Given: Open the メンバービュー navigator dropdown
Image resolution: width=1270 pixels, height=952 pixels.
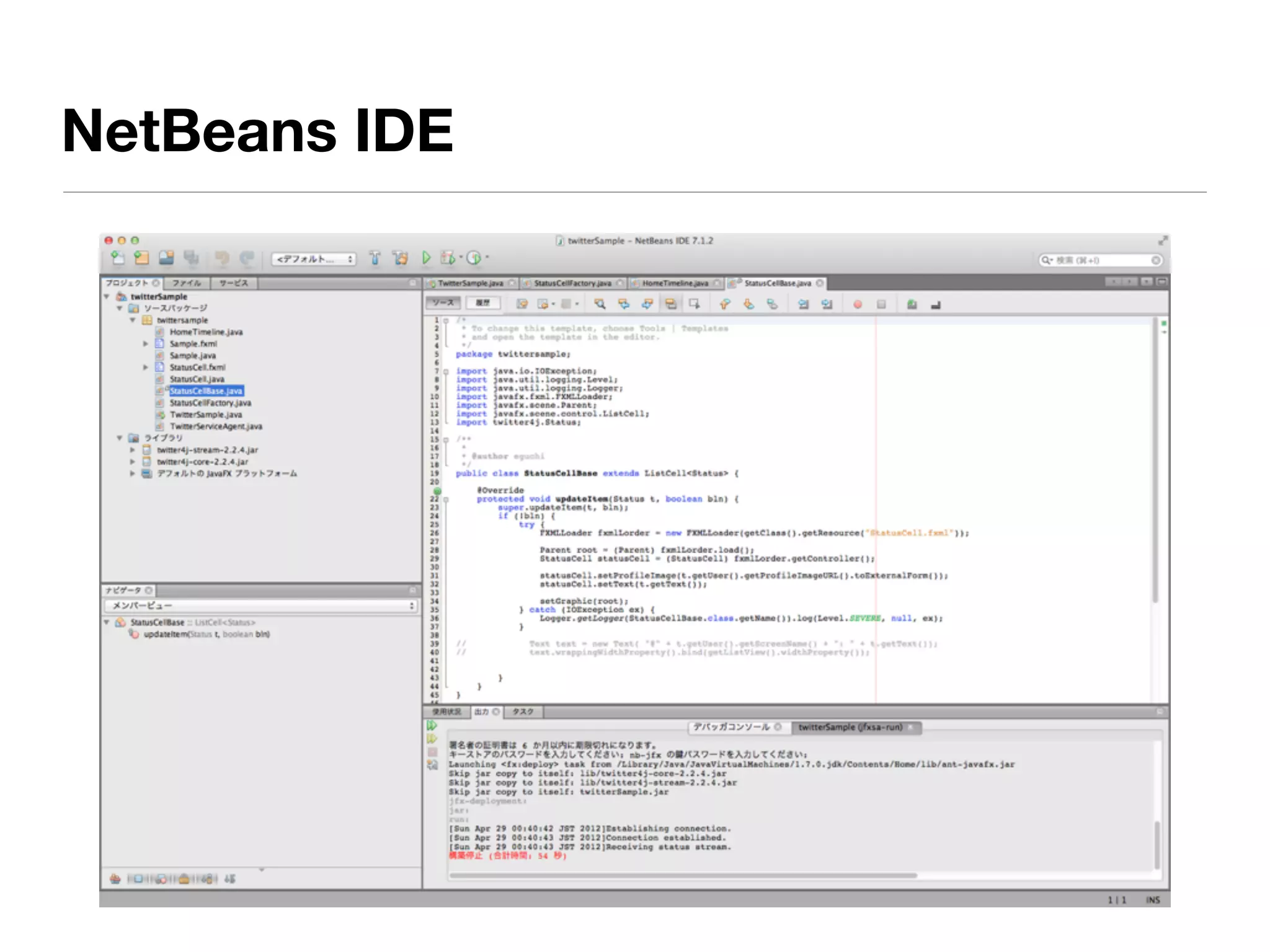Looking at the screenshot, I should tap(261, 606).
